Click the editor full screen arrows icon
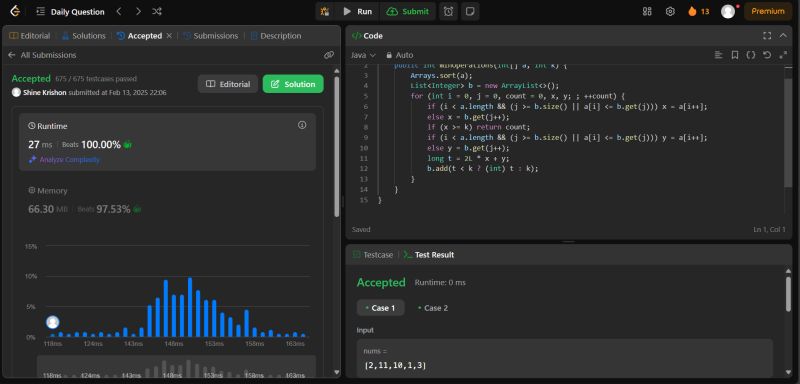The width and height of the screenshot is (800, 384). tap(783, 55)
